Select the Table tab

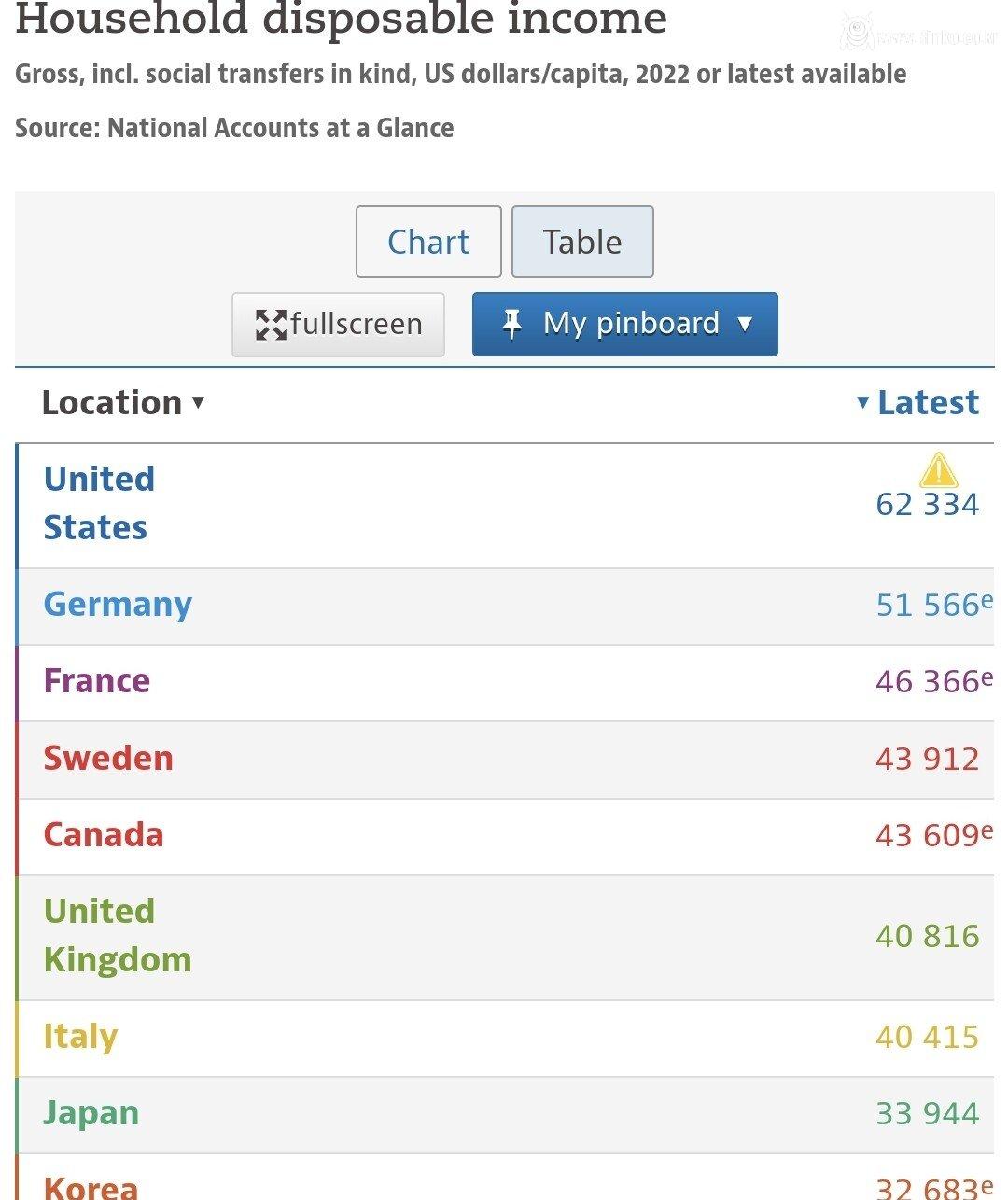click(x=581, y=242)
